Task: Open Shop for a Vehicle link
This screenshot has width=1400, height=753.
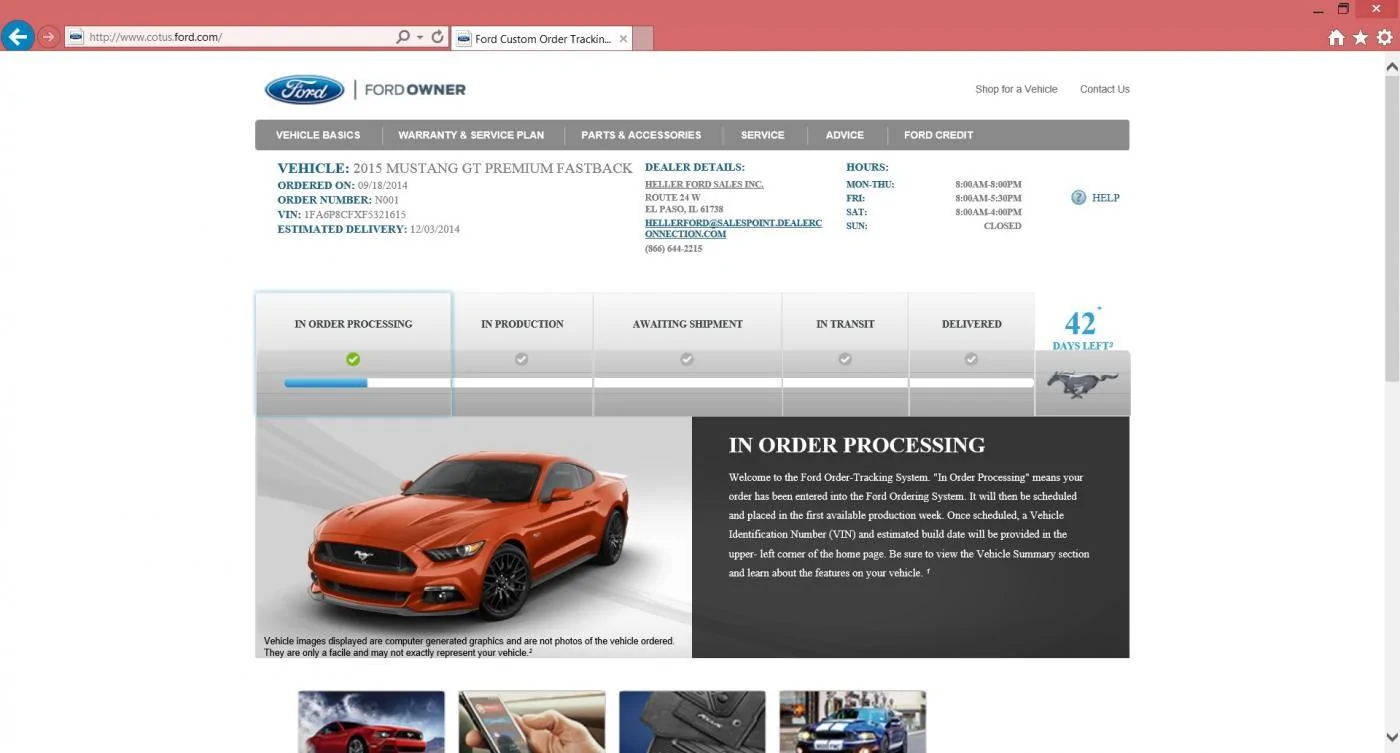Action: click(x=1016, y=89)
